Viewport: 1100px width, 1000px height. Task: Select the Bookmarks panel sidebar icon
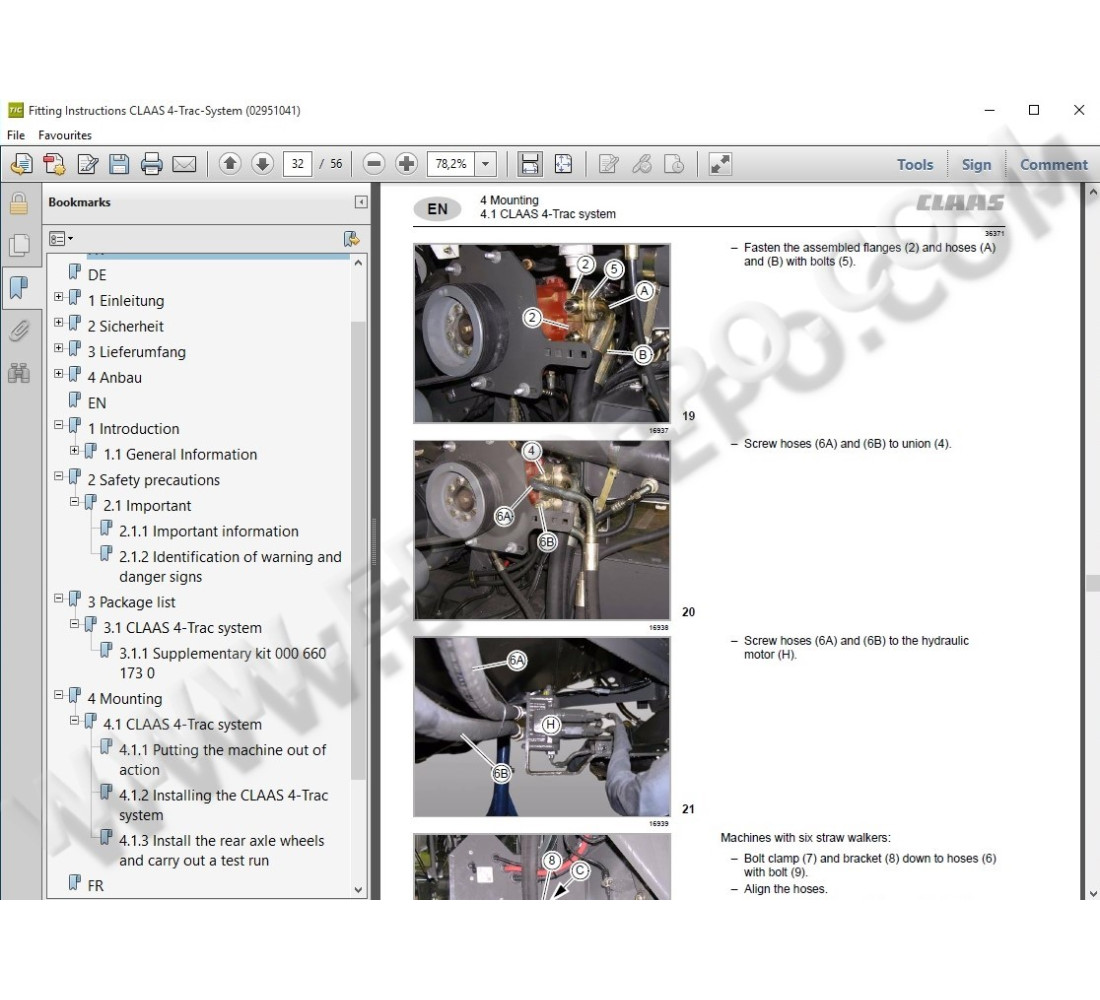click(19, 287)
